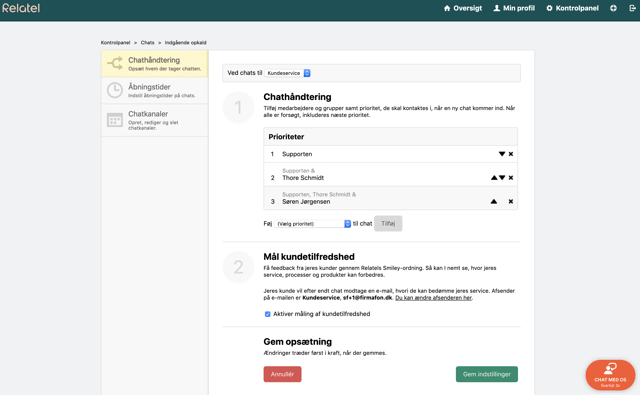Click the Prioriteter table header
The image size is (640, 395).
[x=391, y=137]
